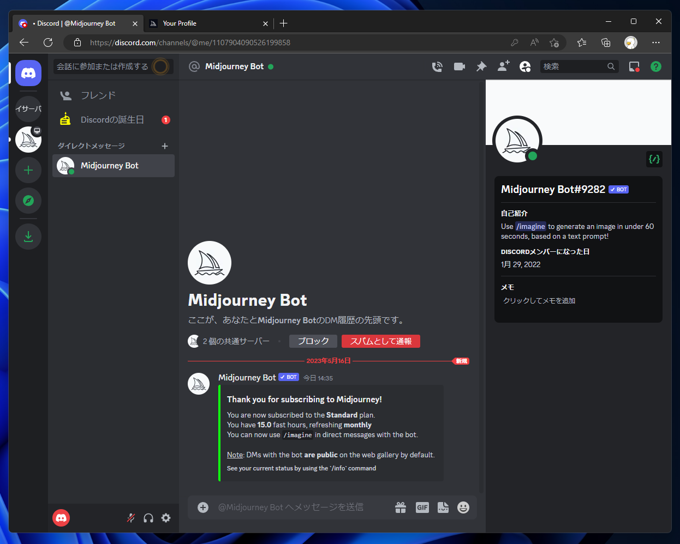The height and width of the screenshot is (544, 680).
Task: Add page to browser favorites star
Action: pos(554,43)
